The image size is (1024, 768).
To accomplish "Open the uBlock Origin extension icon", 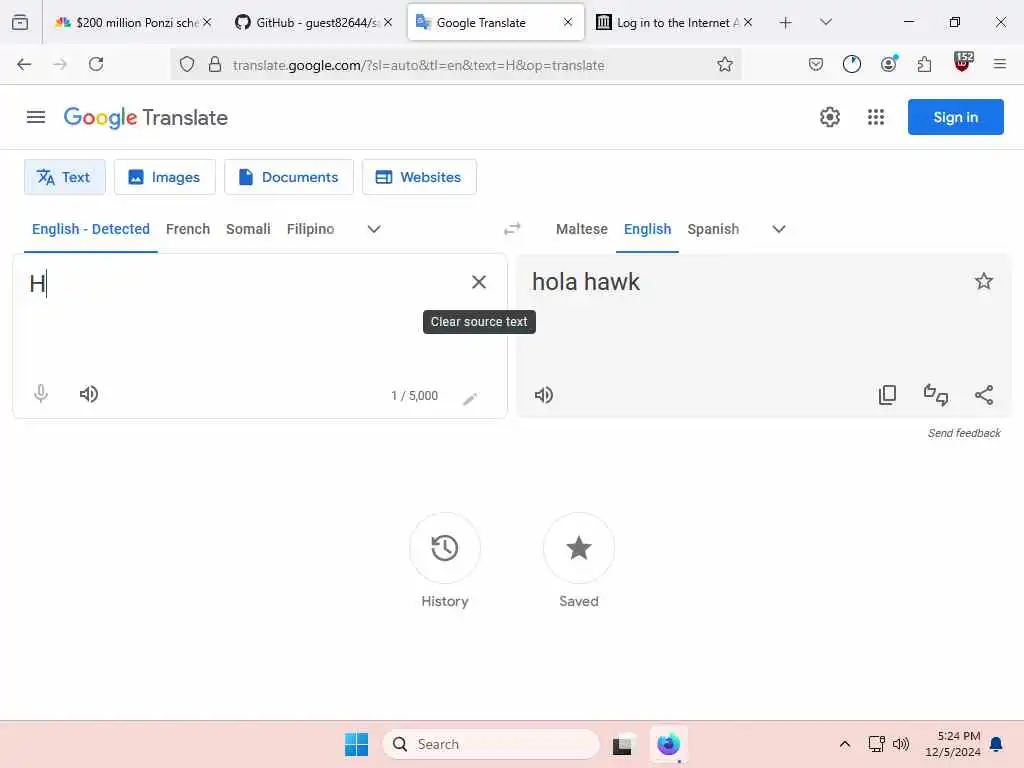I will click(963, 62).
